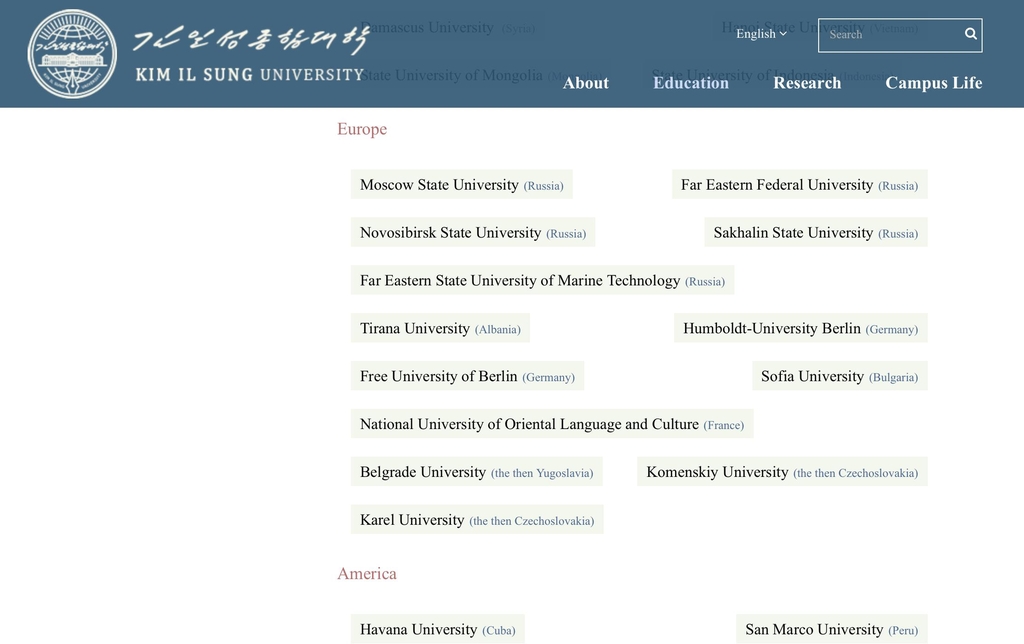Click the America section heading
The height and width of the screenshot is (644, 1024).
pos(366,573)
